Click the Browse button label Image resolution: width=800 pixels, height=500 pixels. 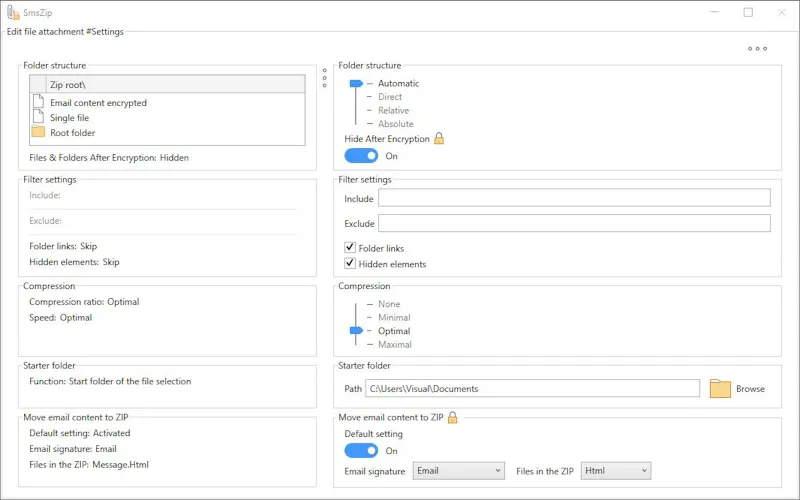(750, 389)
